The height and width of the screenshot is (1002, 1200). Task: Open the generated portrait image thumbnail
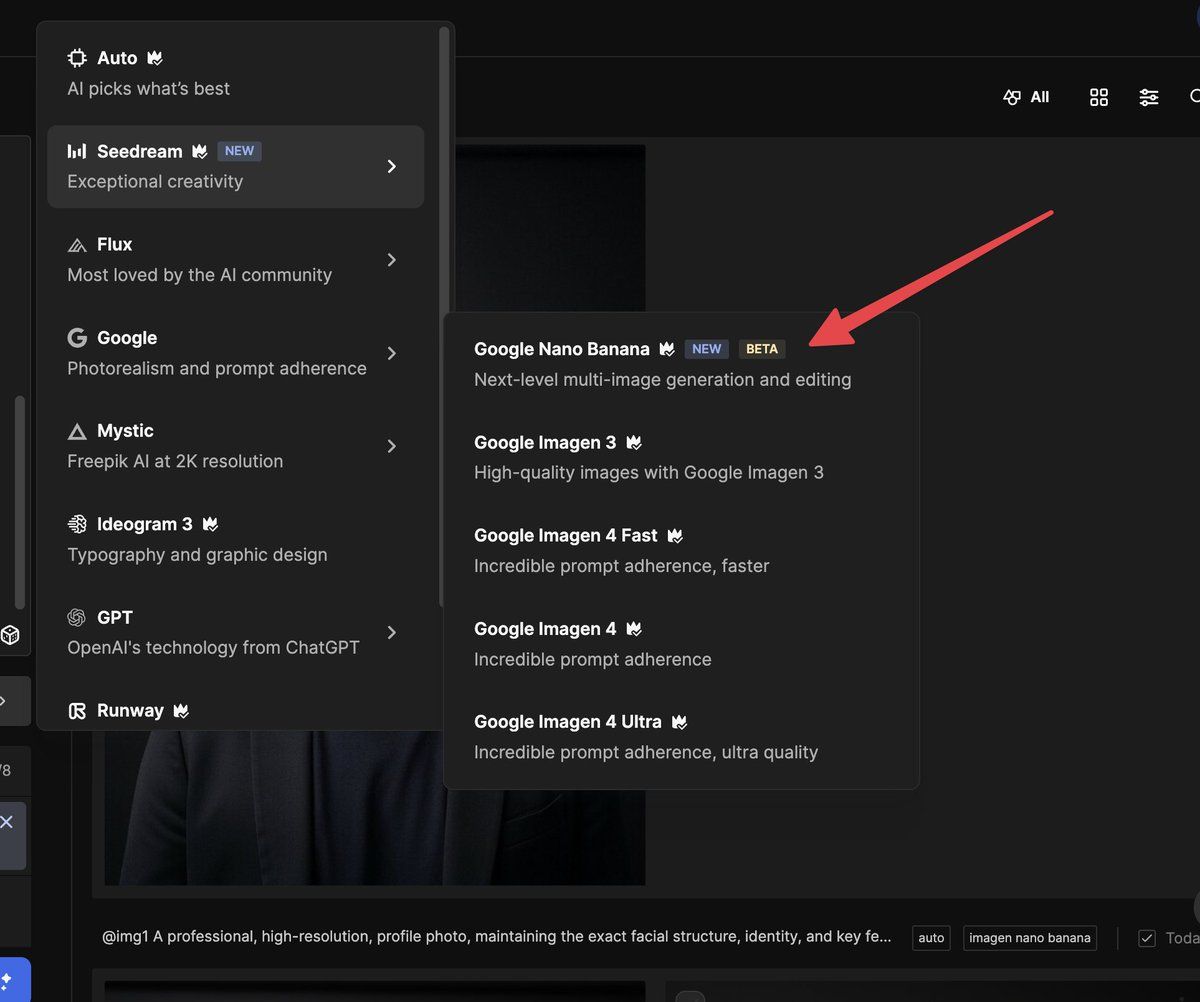pyautogui.click(x=375, y=515)
